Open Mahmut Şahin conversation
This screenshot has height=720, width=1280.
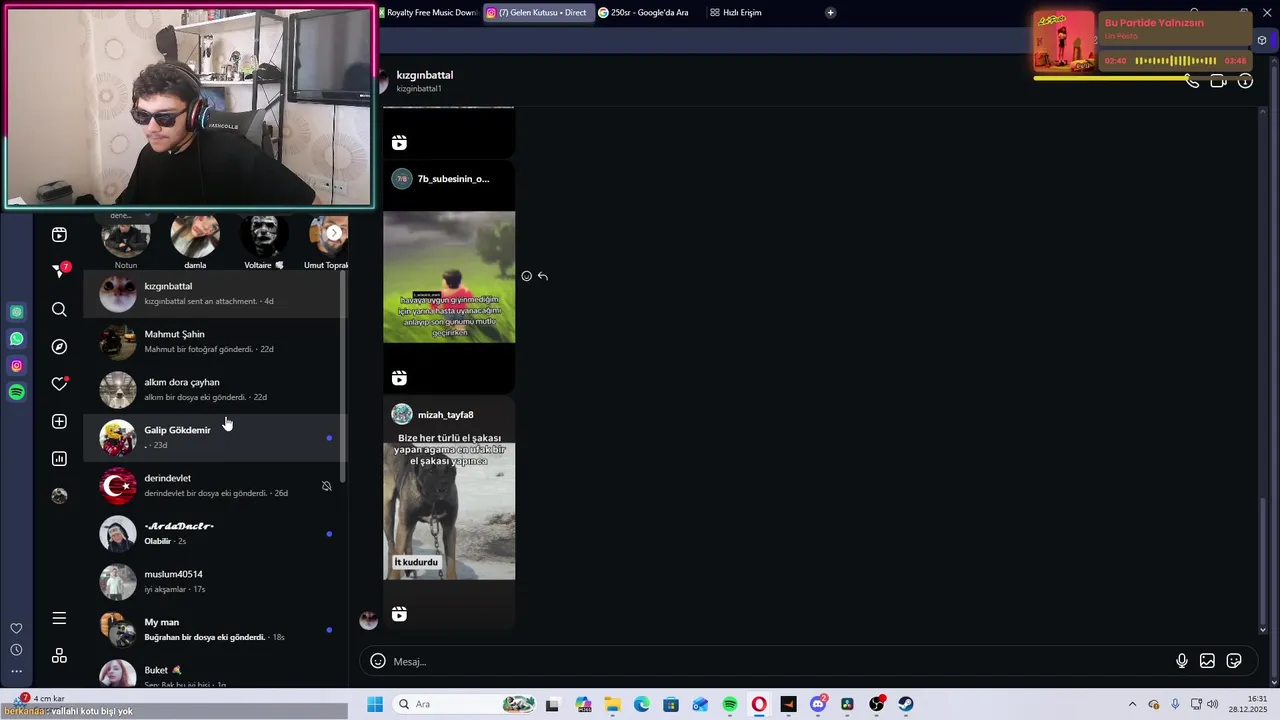click(214, 342)
